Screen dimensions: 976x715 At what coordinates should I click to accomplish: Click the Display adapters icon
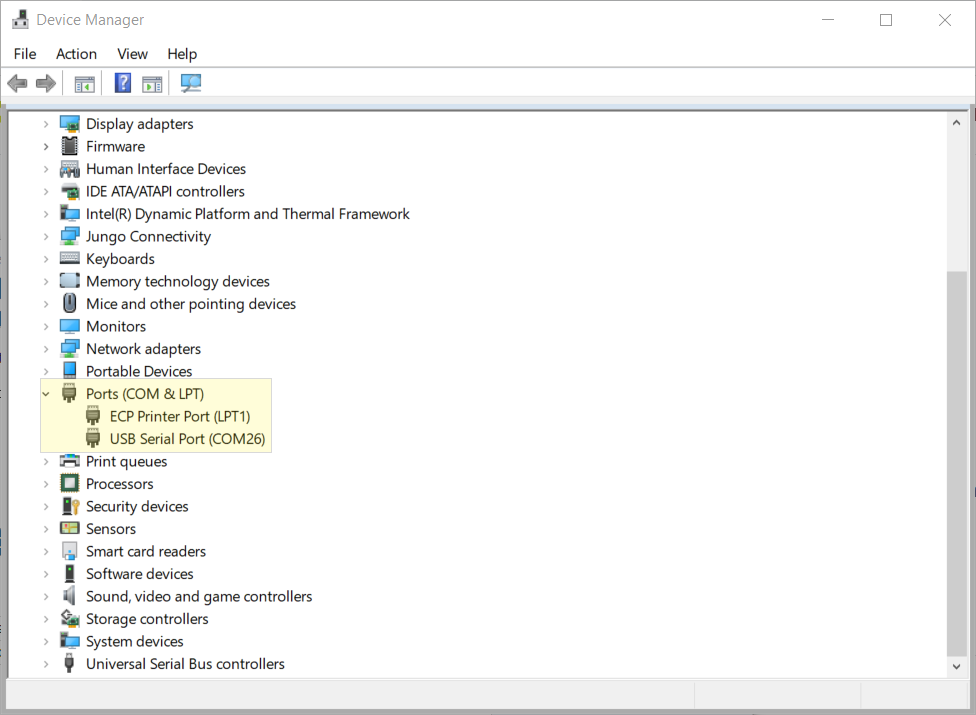70,124
